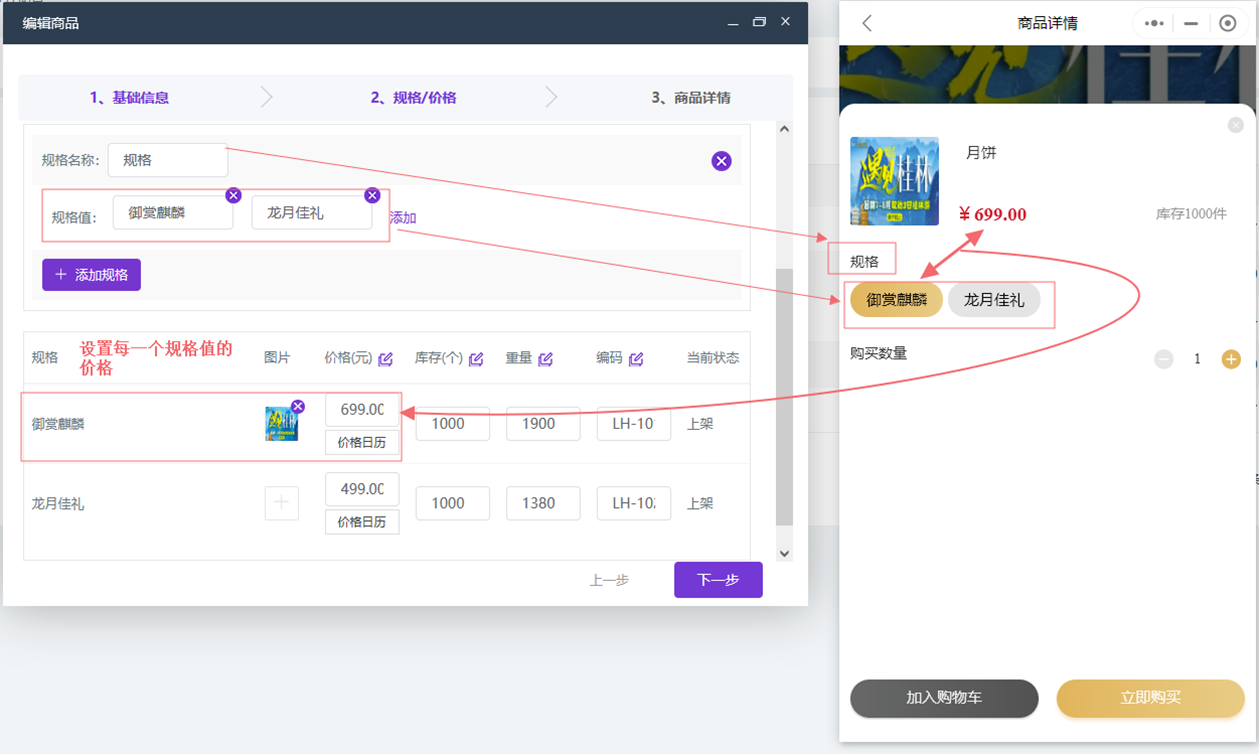The image size is (1259, 754).
Task: Add an image for 龙月佳礼 row
Action: (281, 503)
